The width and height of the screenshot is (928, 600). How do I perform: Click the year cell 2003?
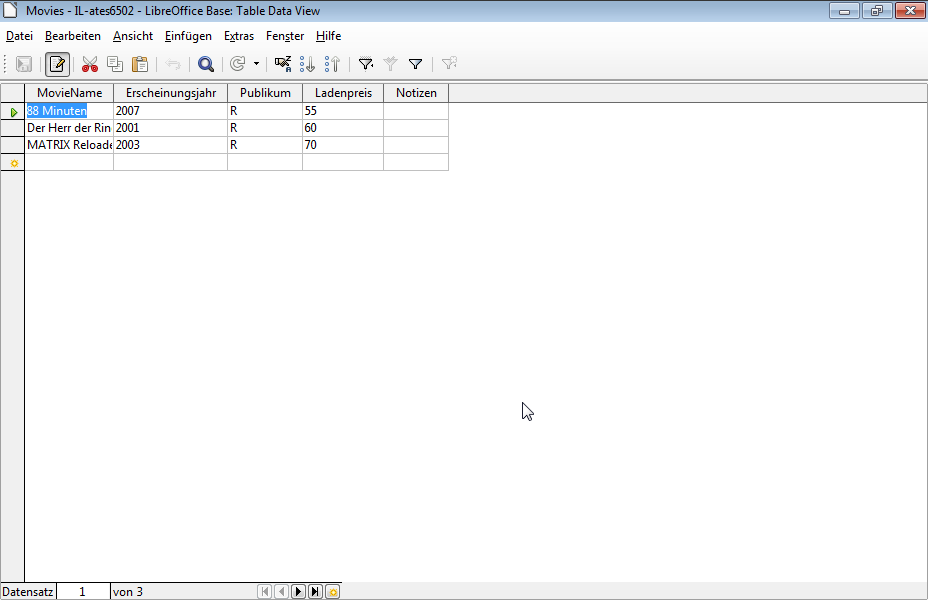[x=170, y=145]
